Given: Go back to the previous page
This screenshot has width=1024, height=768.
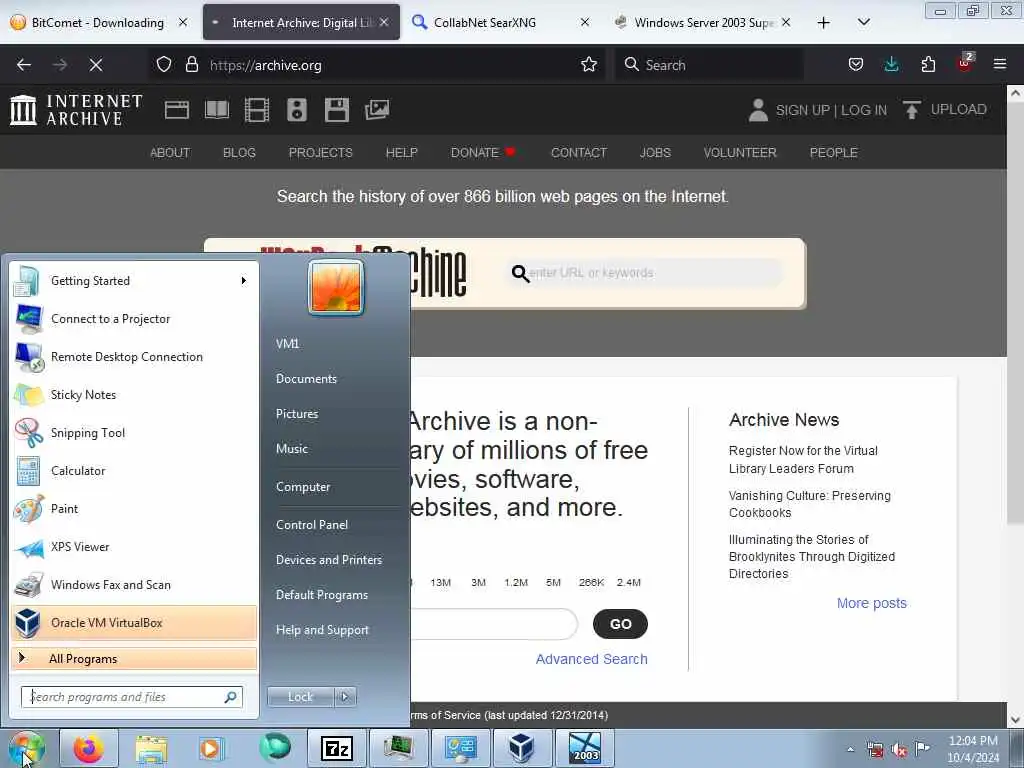Looking at the screenshot, I should point(24,65).
